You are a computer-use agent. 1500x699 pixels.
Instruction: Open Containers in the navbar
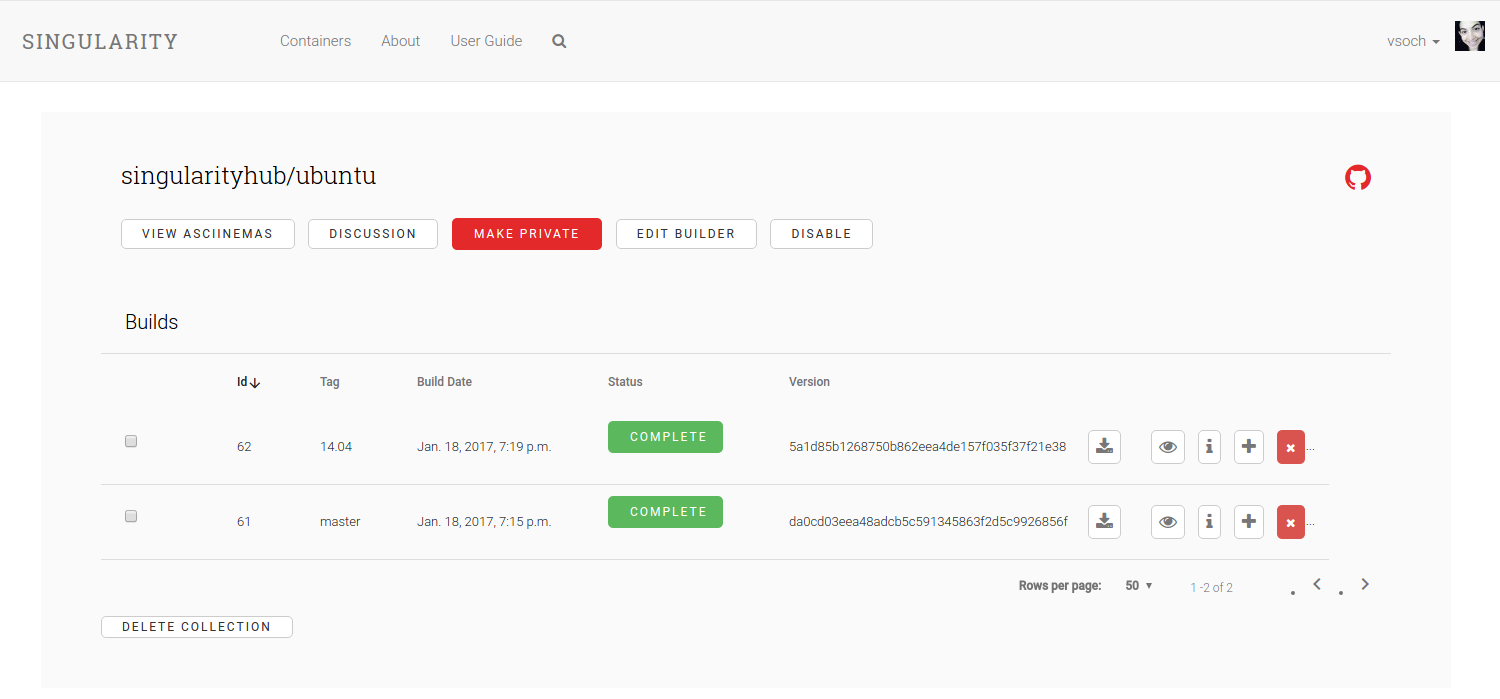click(x=315, y=41)
